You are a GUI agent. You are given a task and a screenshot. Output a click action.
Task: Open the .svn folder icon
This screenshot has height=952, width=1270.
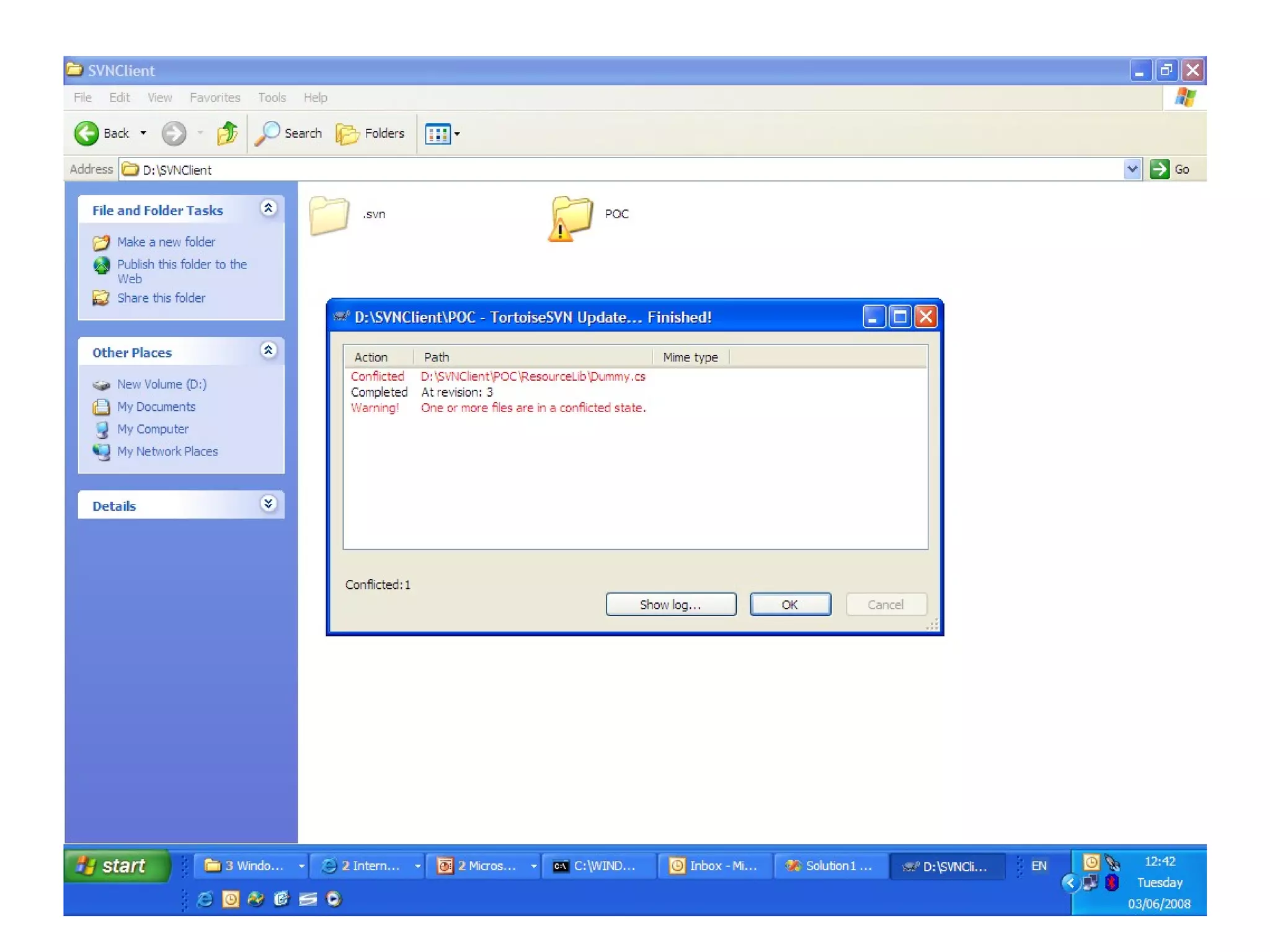329,215
